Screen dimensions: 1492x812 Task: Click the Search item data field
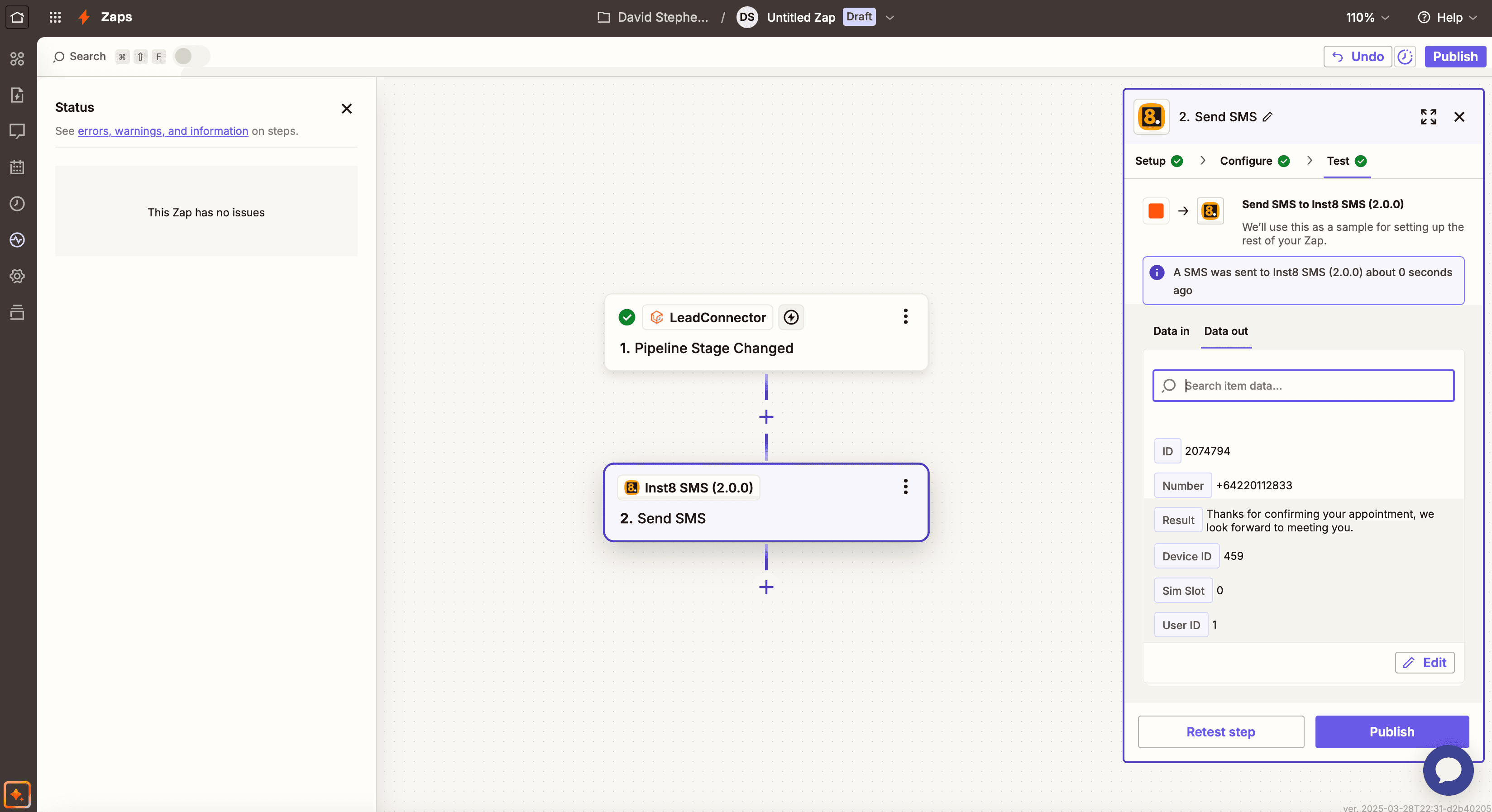(1303, 386)
